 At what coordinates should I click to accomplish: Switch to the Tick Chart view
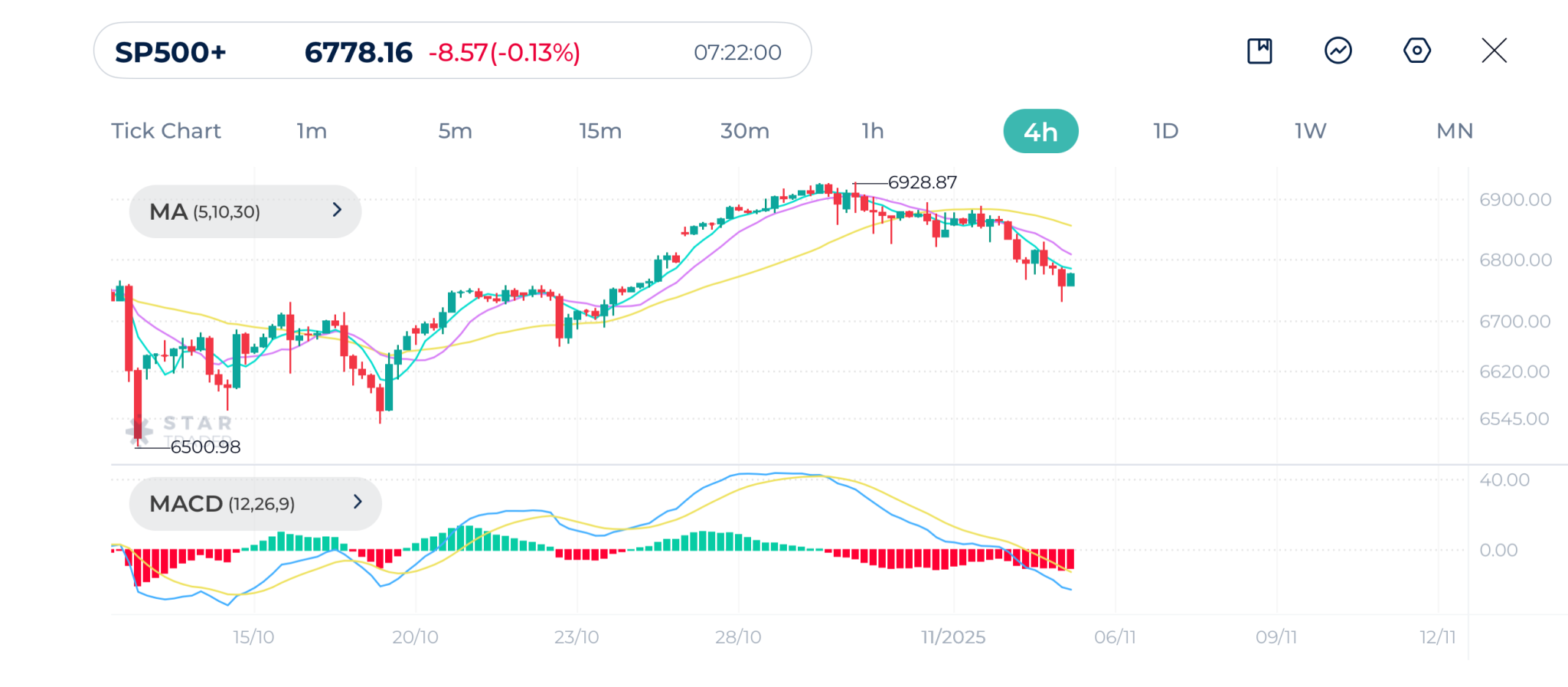[166, 131]
